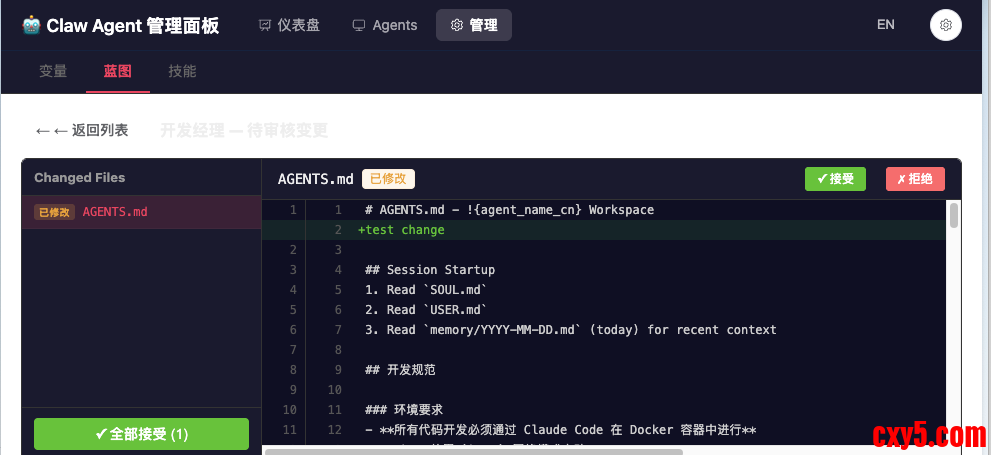Reject the AGENTS.md change with 拒绝
The image size is (991, 455).
[915, 179]
